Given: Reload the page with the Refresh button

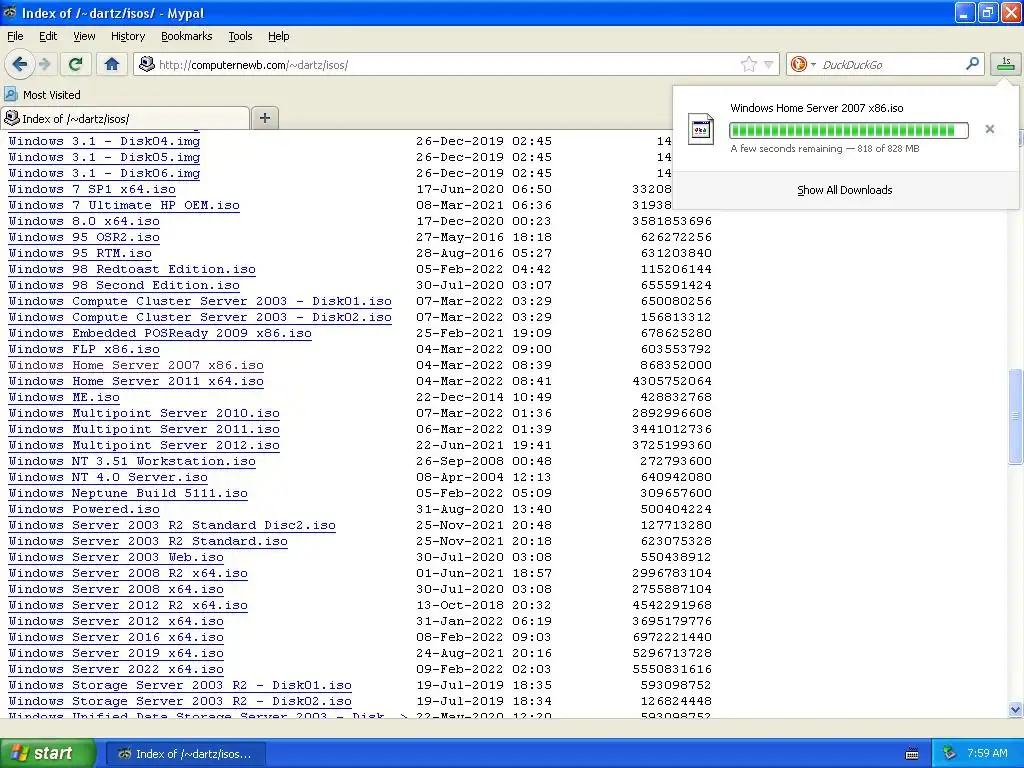Looking at the screenshot, I should 76,64.
